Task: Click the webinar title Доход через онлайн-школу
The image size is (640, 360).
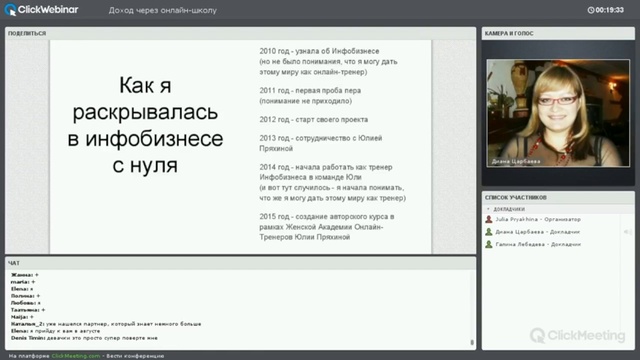Action: 162,10
